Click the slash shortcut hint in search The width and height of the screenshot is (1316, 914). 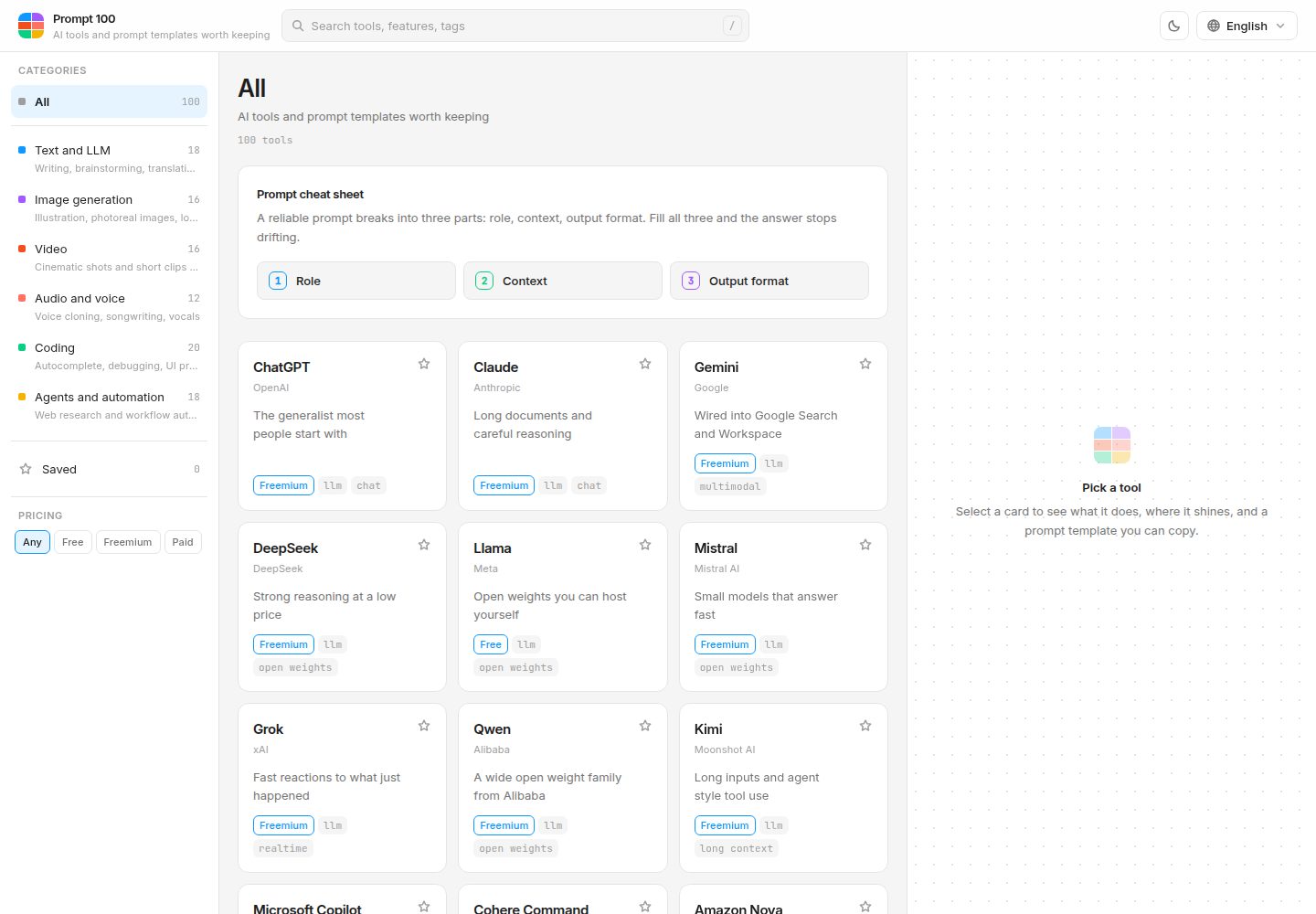coord(732,26)
